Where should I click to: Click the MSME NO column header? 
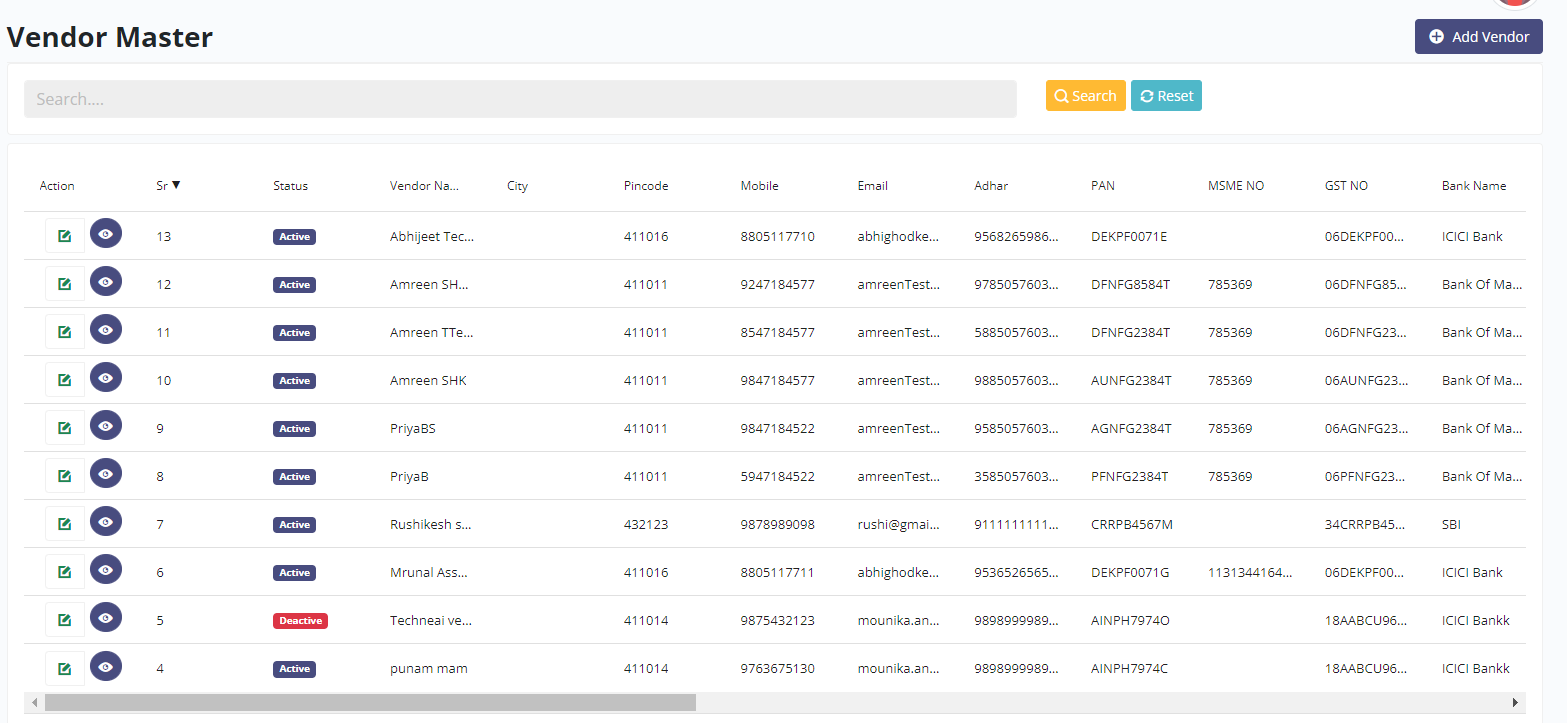tap(1236, 186)
